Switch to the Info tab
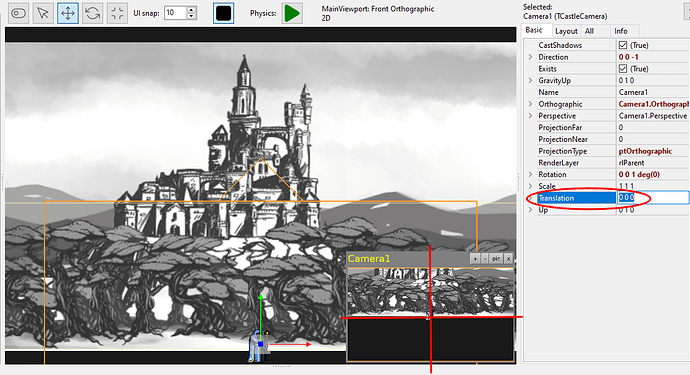Viewport: 690px width, 375px height. [x=621, y=31]
